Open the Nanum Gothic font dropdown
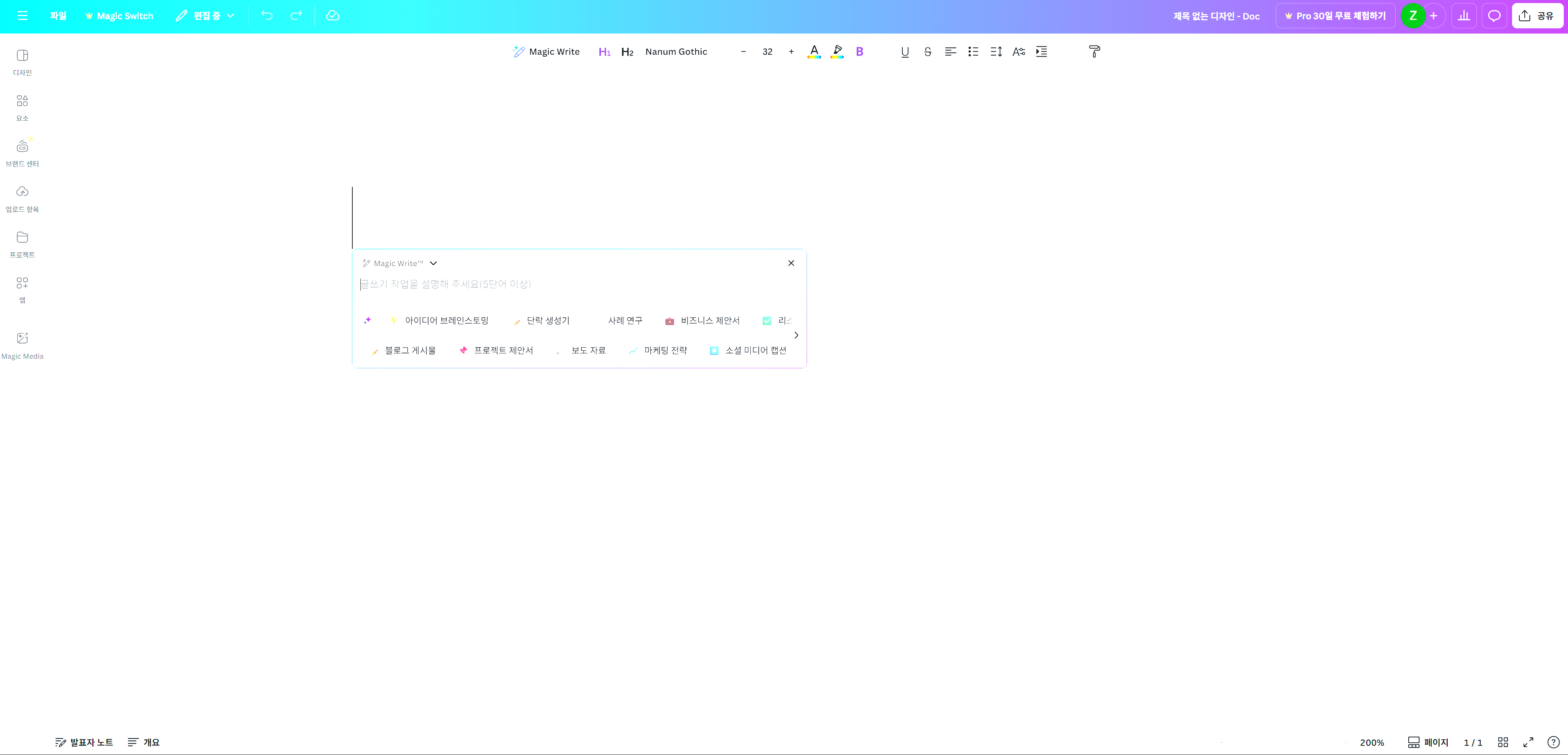The height and width of the screenshot is (755, 1568). 676,52
